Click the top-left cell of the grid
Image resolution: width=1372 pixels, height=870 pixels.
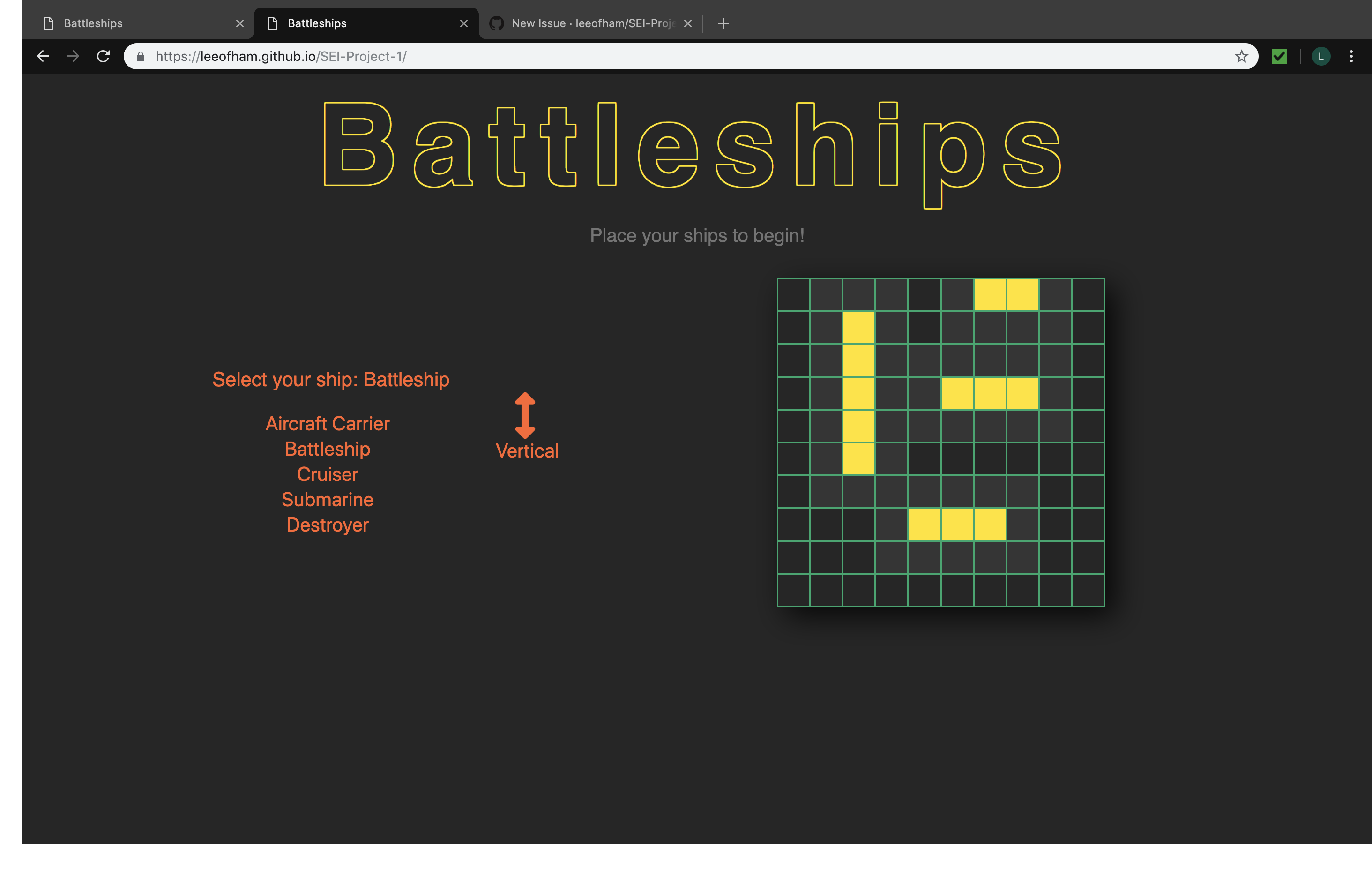[793, 295]
